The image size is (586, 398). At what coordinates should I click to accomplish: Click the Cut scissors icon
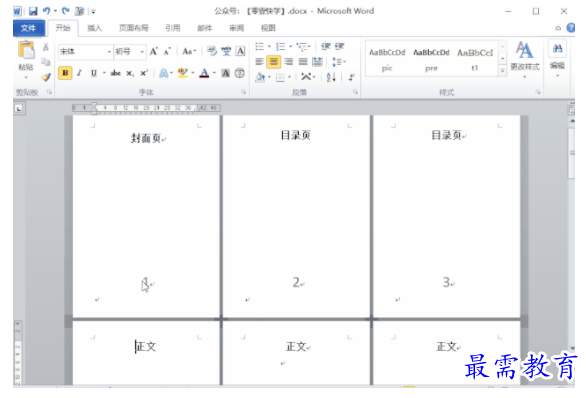(x=46, y=47)
